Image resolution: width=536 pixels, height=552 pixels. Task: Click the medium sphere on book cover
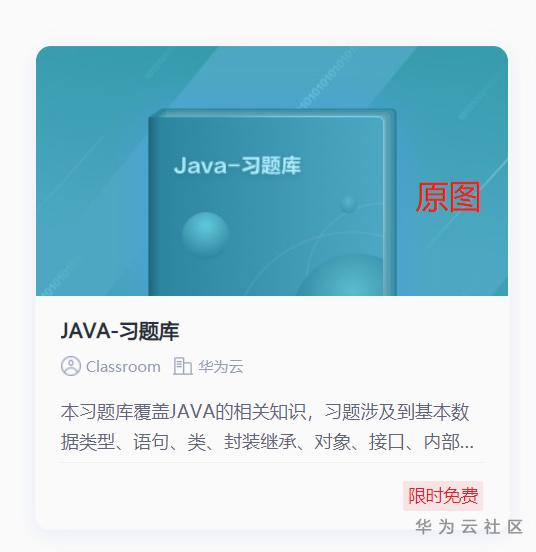tap(206, 234)
